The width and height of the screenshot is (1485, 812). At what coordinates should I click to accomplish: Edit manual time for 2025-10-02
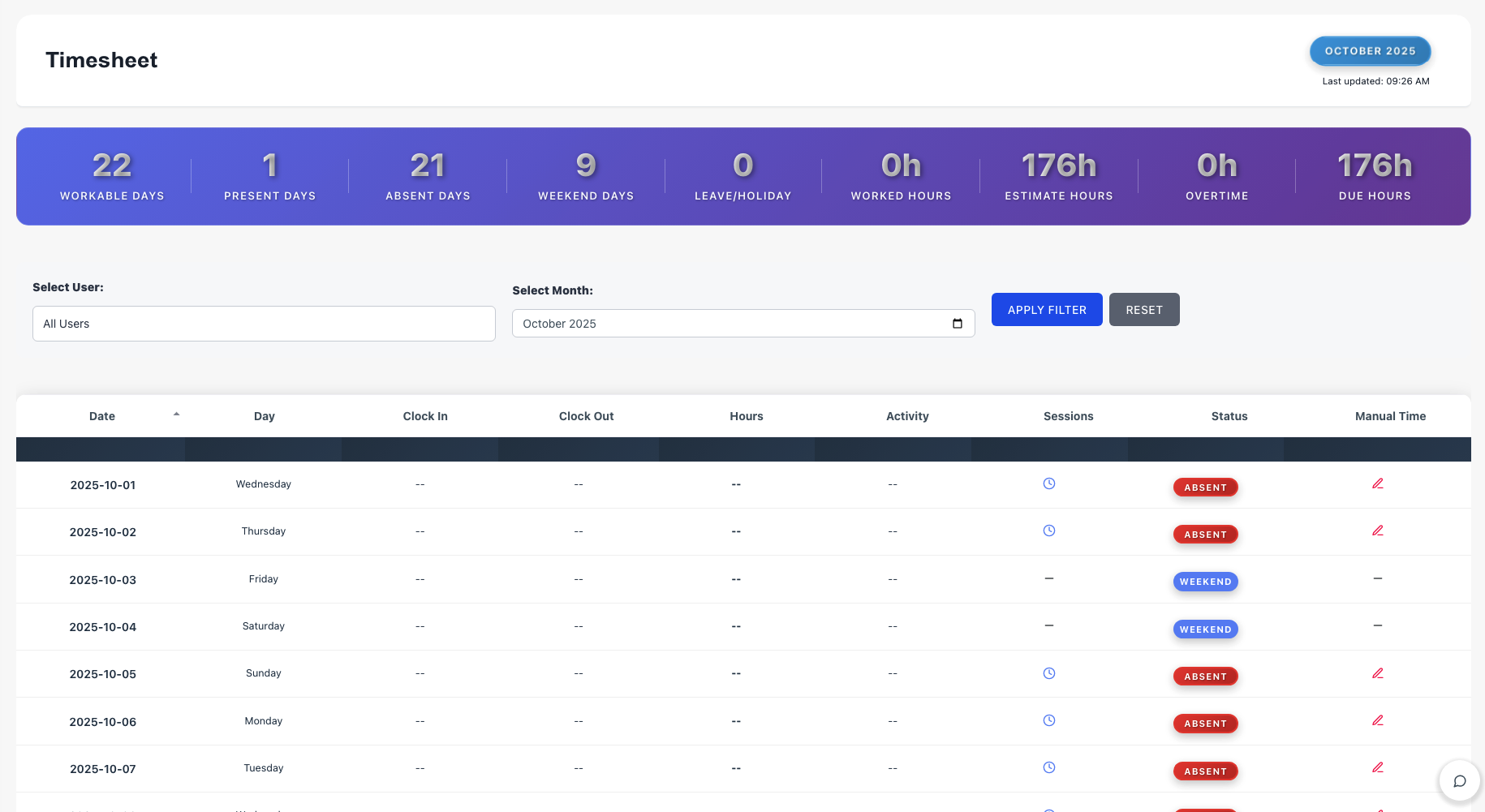click(x=1377, y=531)
